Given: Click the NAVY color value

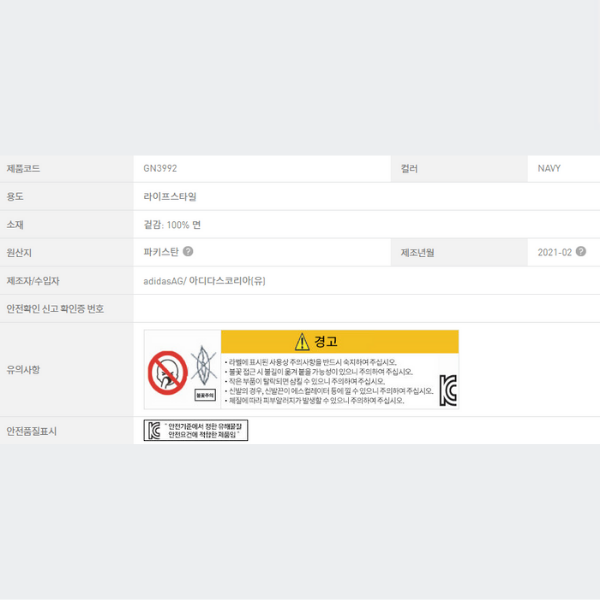Looking at the screenshot, I should (x=549, y=168).
